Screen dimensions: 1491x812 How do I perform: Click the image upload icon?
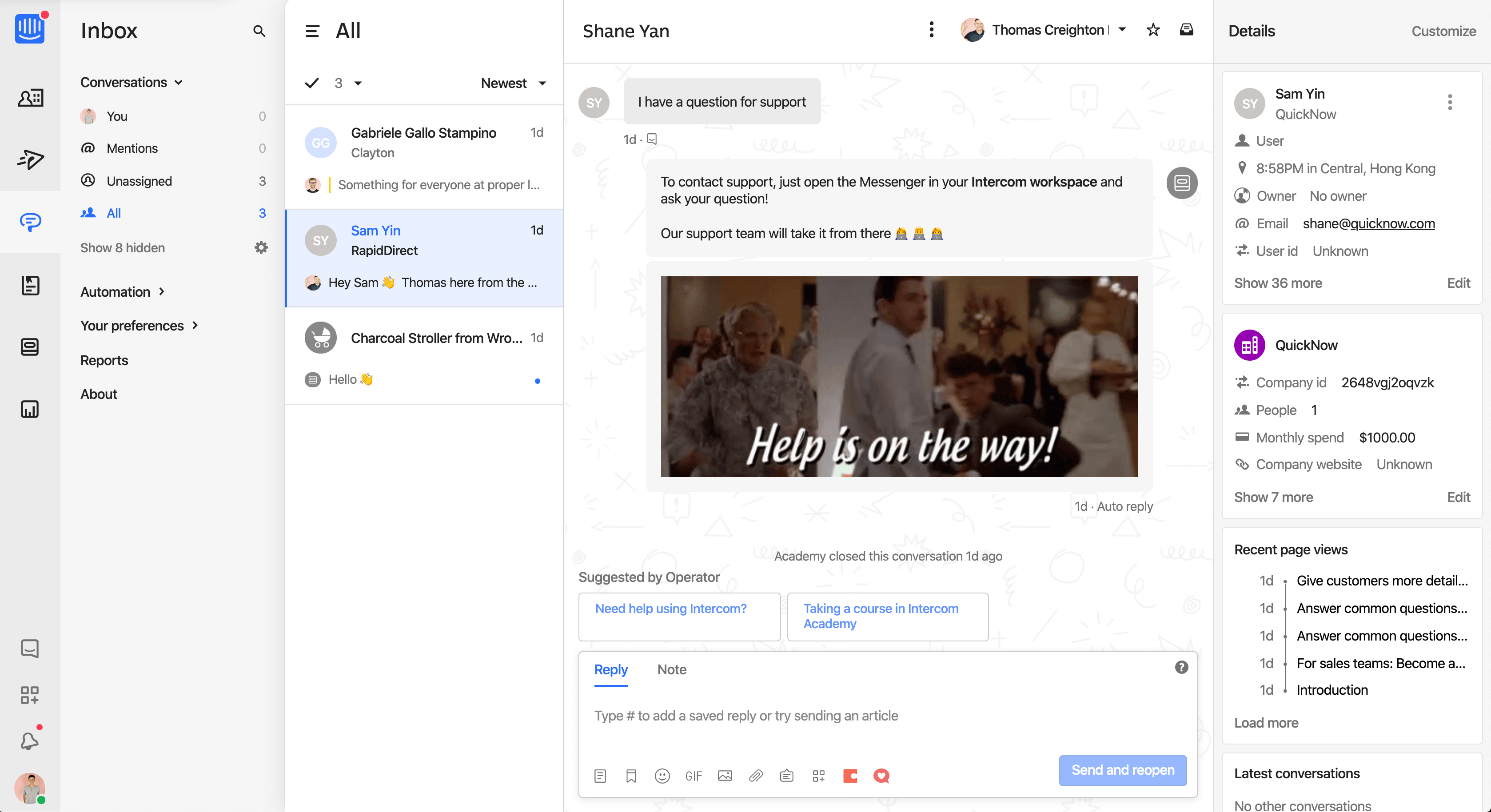[725, 775]
